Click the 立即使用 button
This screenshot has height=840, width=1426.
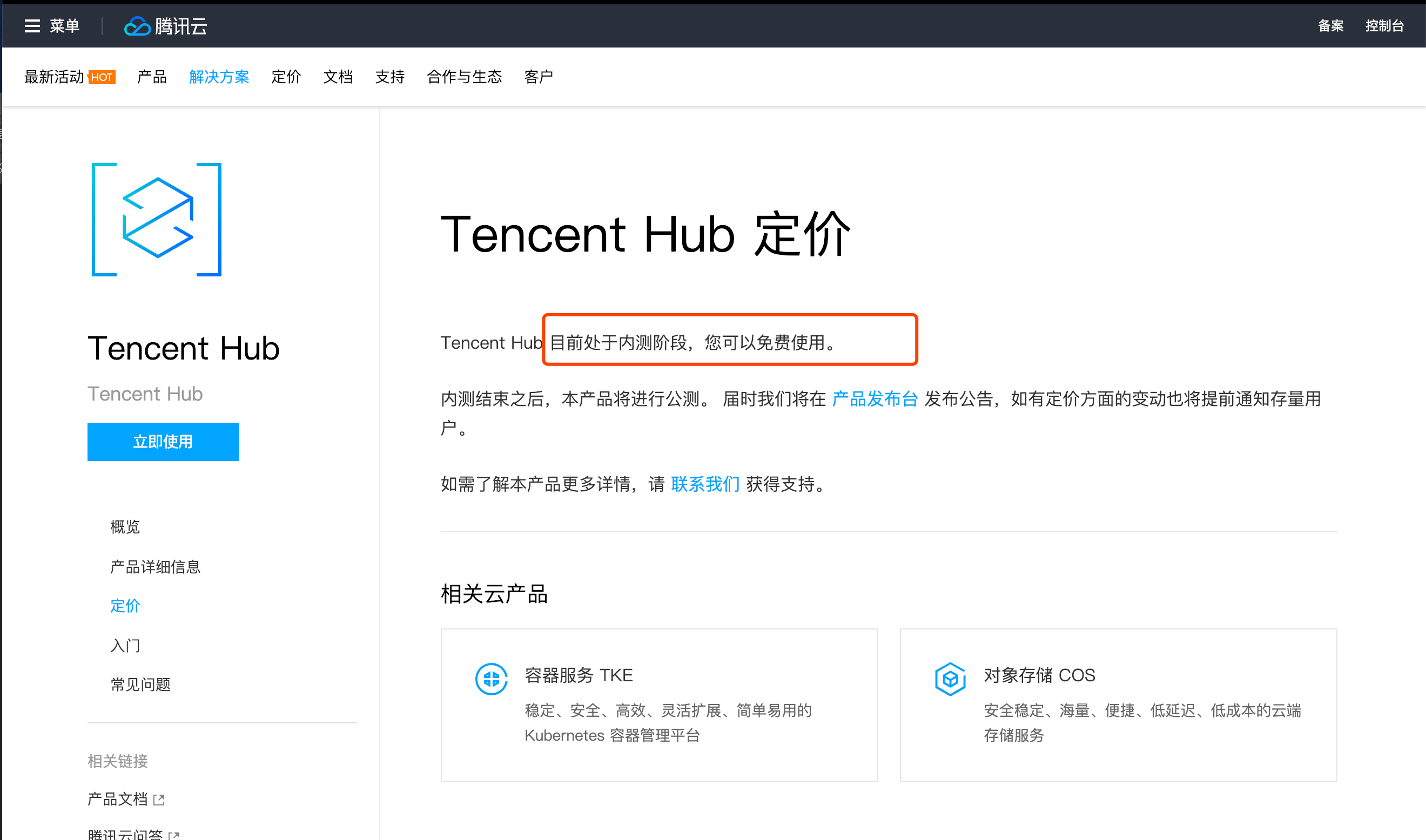163,442
